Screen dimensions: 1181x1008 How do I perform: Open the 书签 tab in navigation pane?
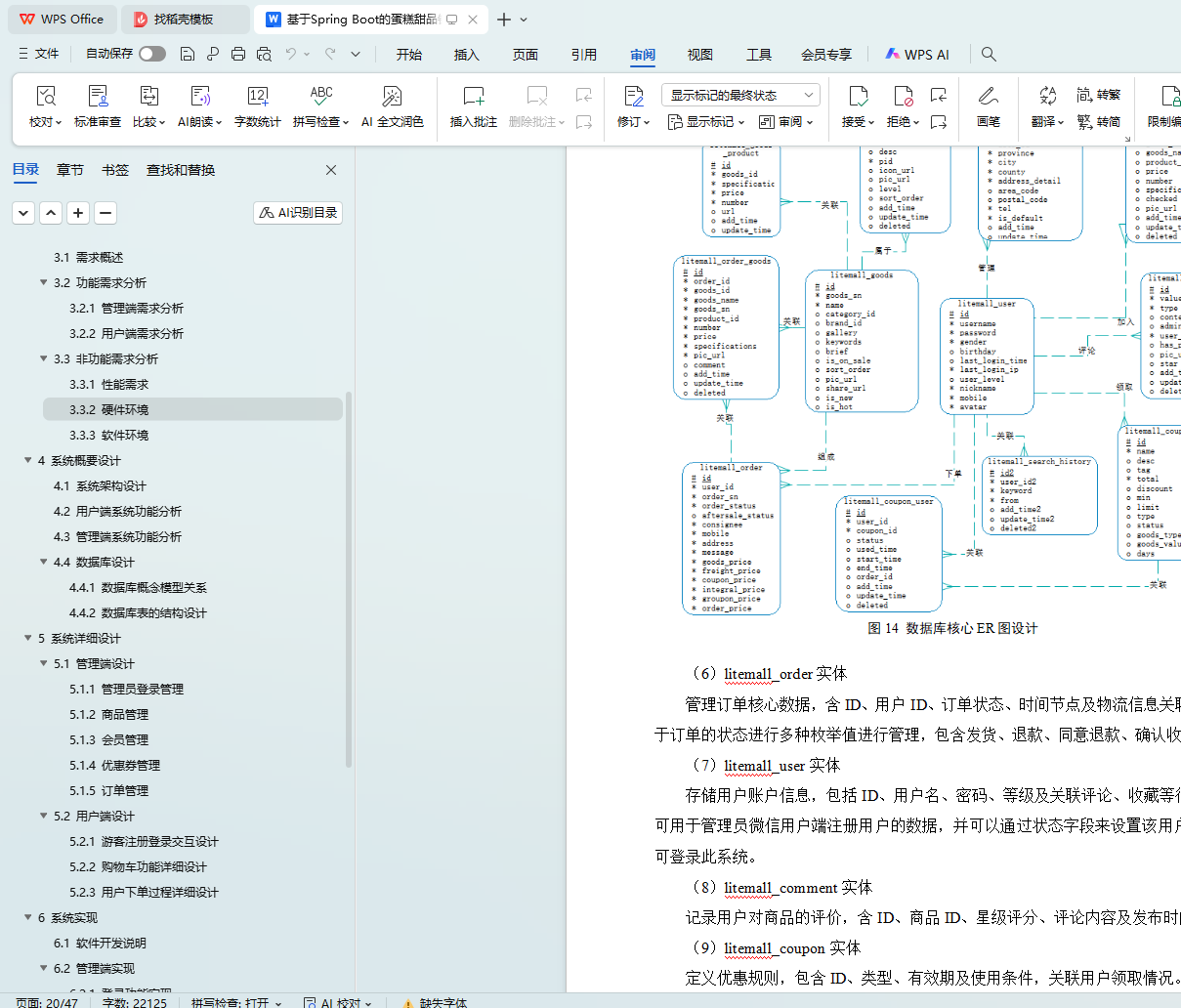114,170
